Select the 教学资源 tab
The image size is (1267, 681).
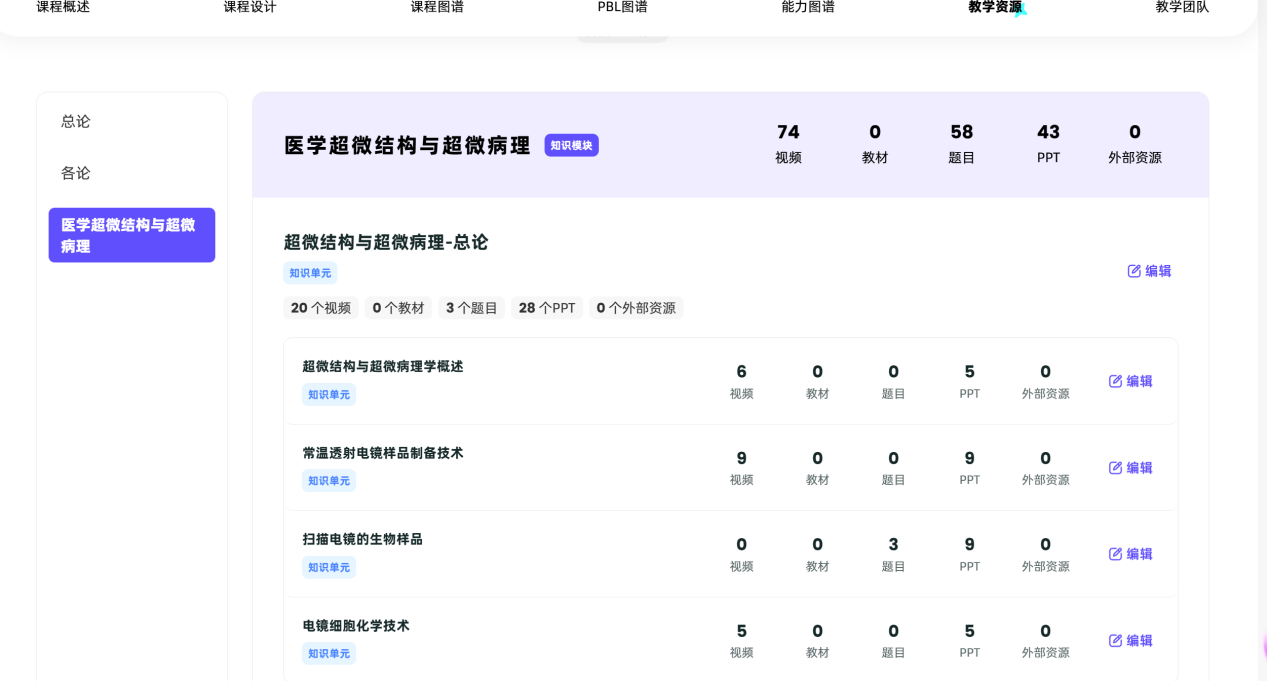pos(995,8)
